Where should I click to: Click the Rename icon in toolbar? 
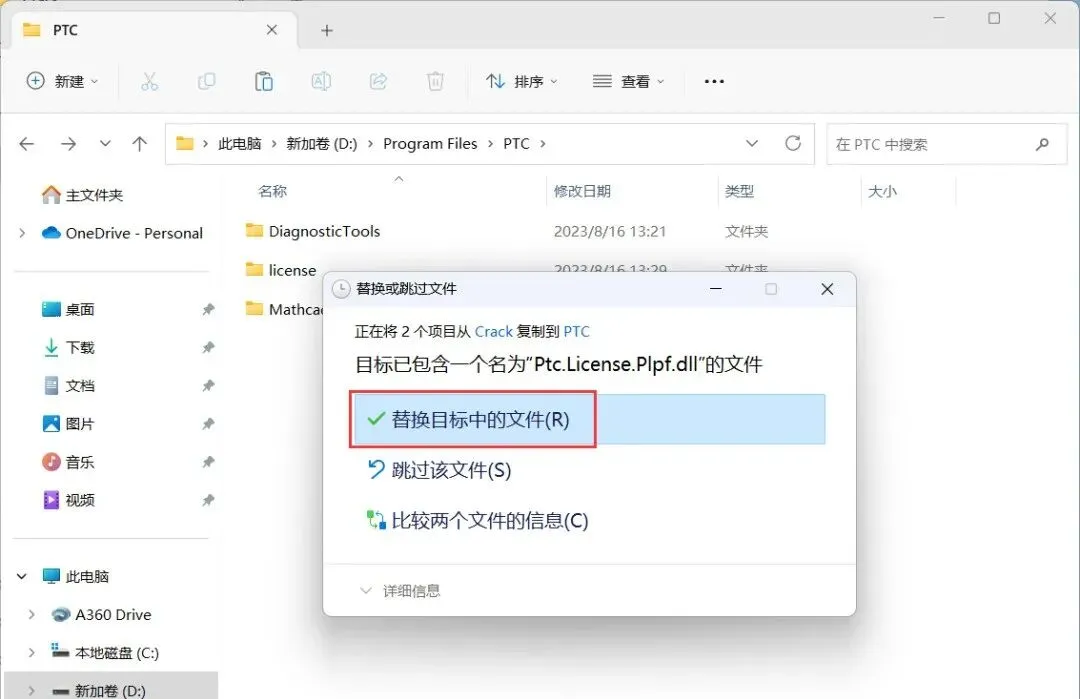click(321, 81)
